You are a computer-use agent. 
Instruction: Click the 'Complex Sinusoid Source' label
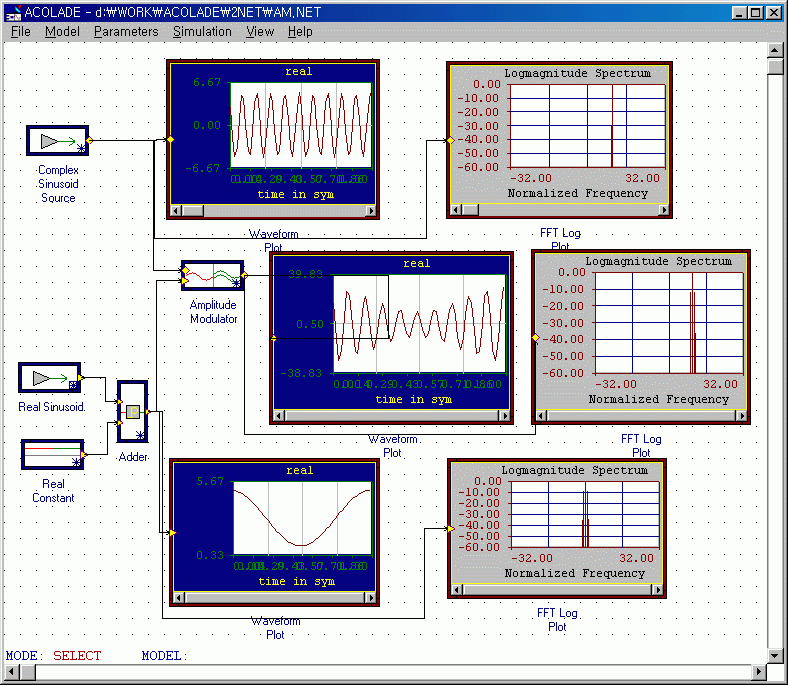[58, 184]
